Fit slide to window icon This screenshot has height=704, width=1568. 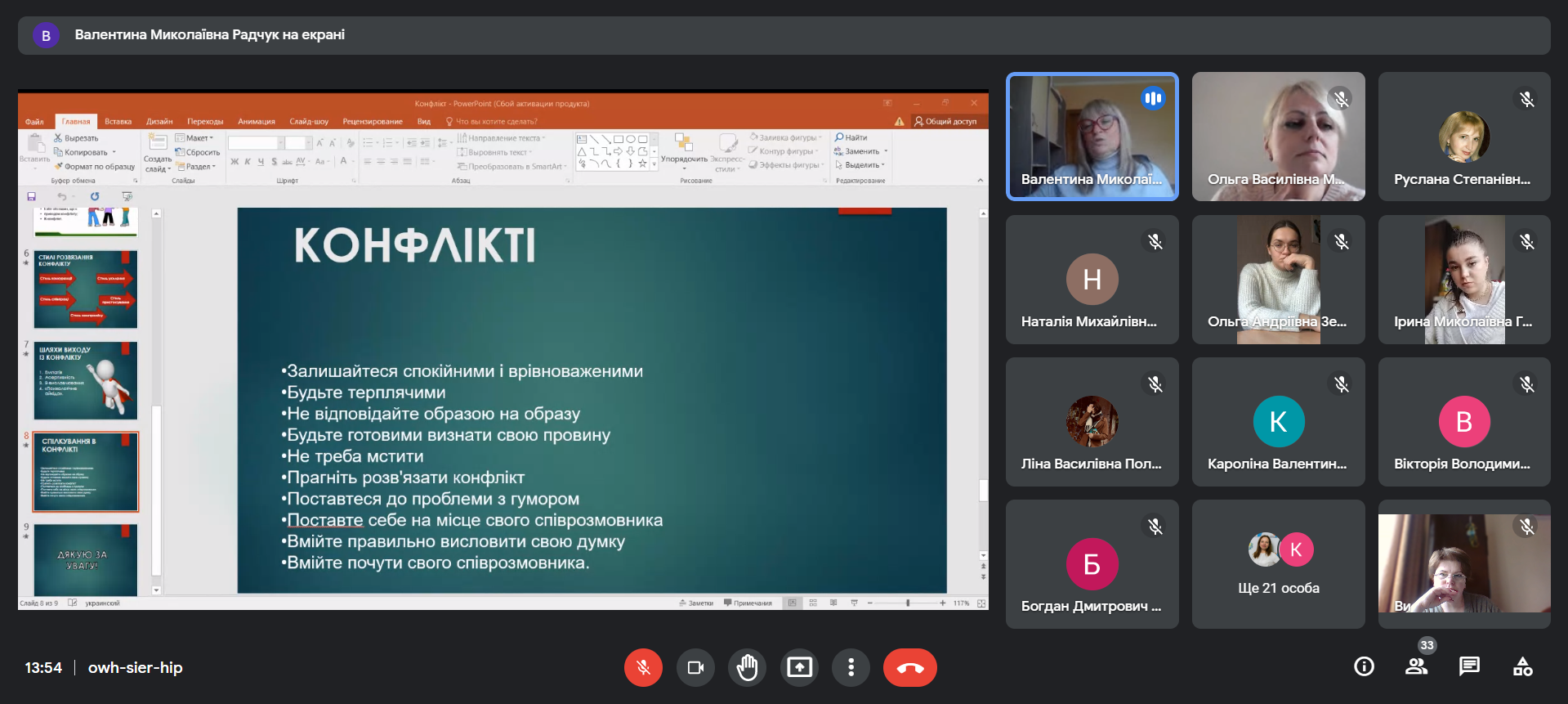(981, 603)
